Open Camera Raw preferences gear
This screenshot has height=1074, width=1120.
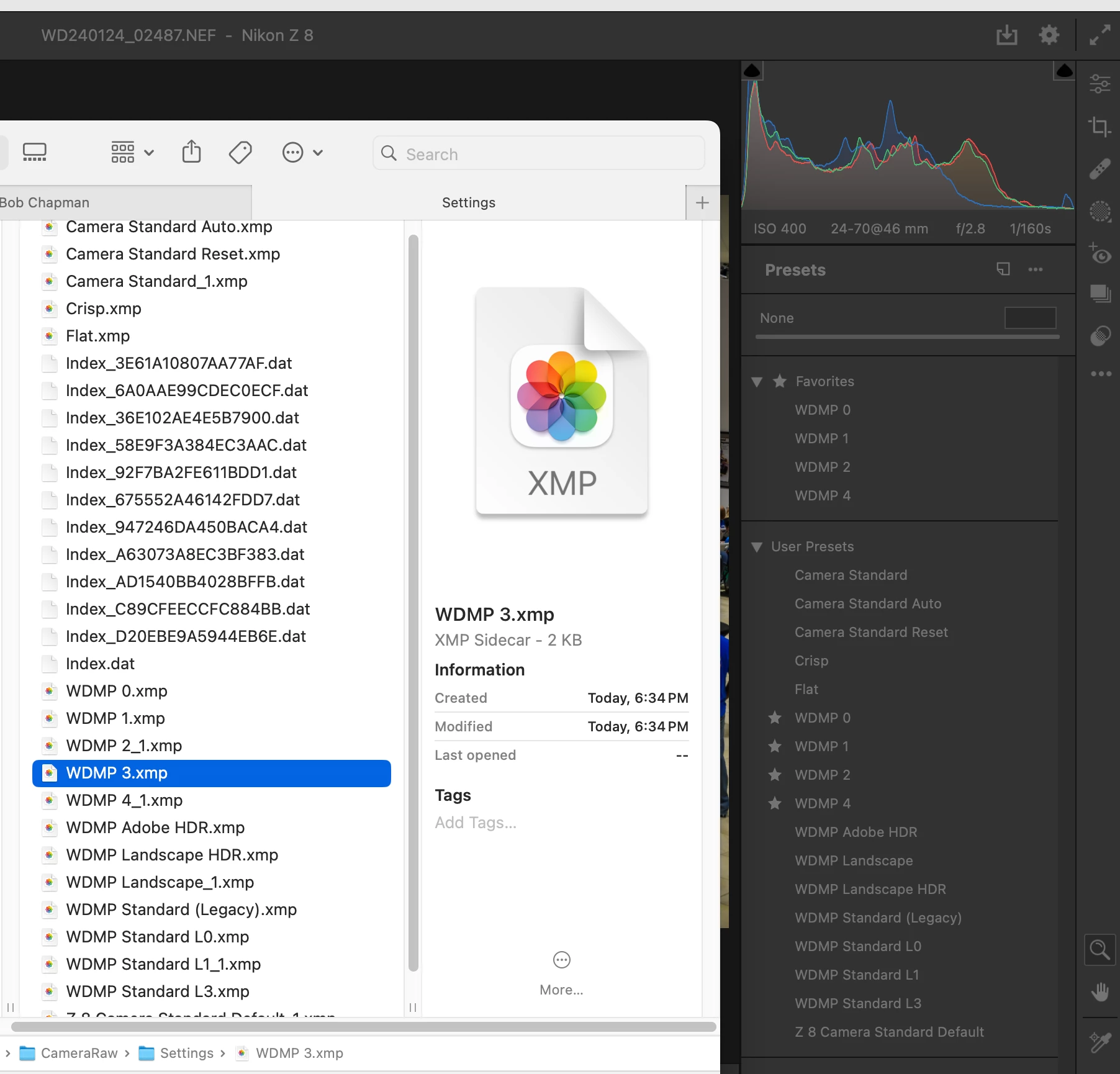coord(1049,35)
